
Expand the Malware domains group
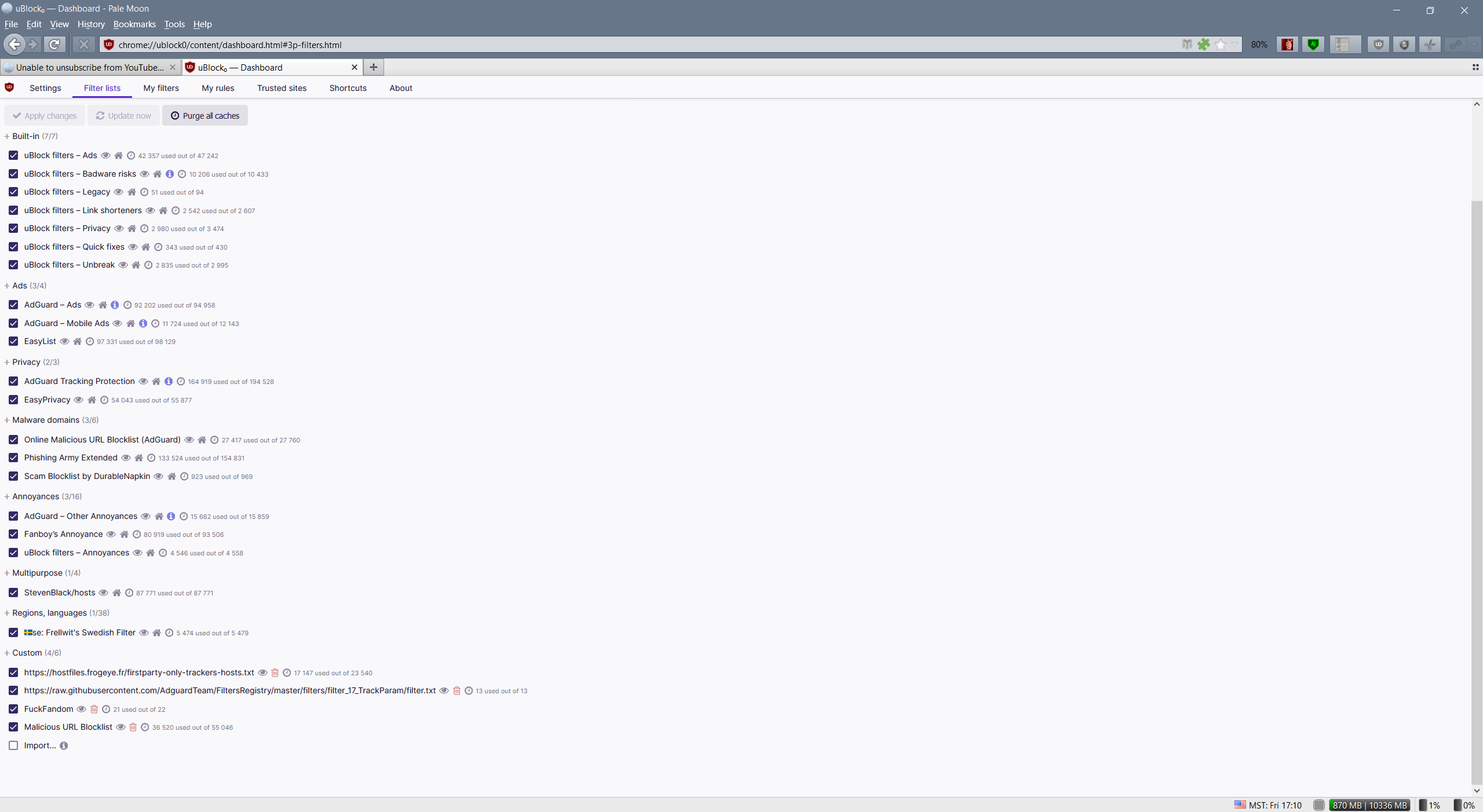coord(7,420)
